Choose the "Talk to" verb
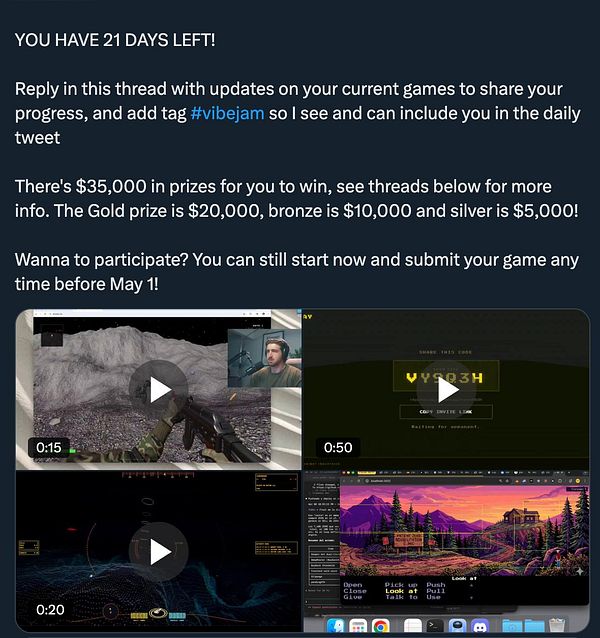Screen dimensions: 600x638 401,597
